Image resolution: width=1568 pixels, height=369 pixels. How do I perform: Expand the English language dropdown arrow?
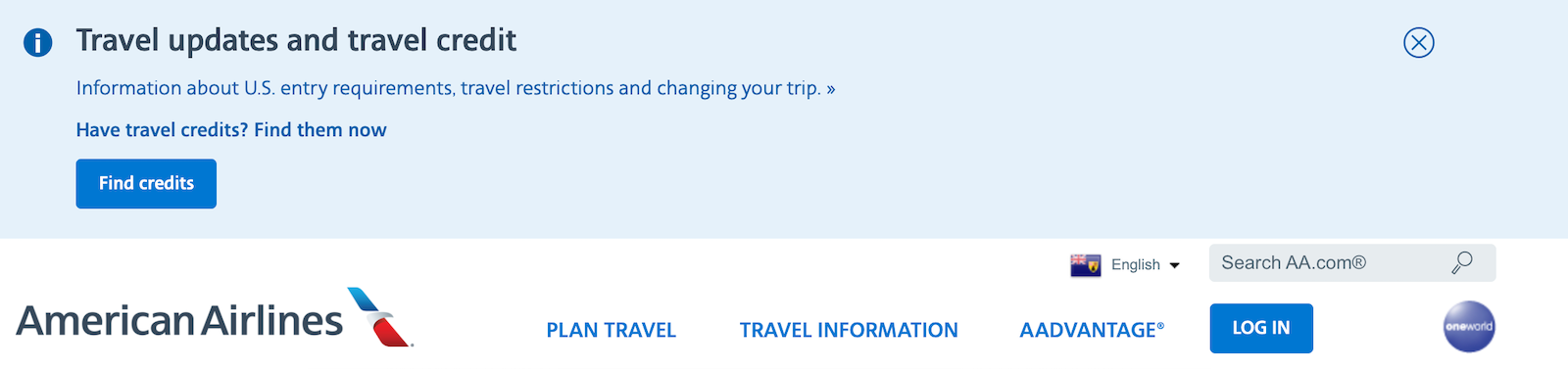point(1174,265)
